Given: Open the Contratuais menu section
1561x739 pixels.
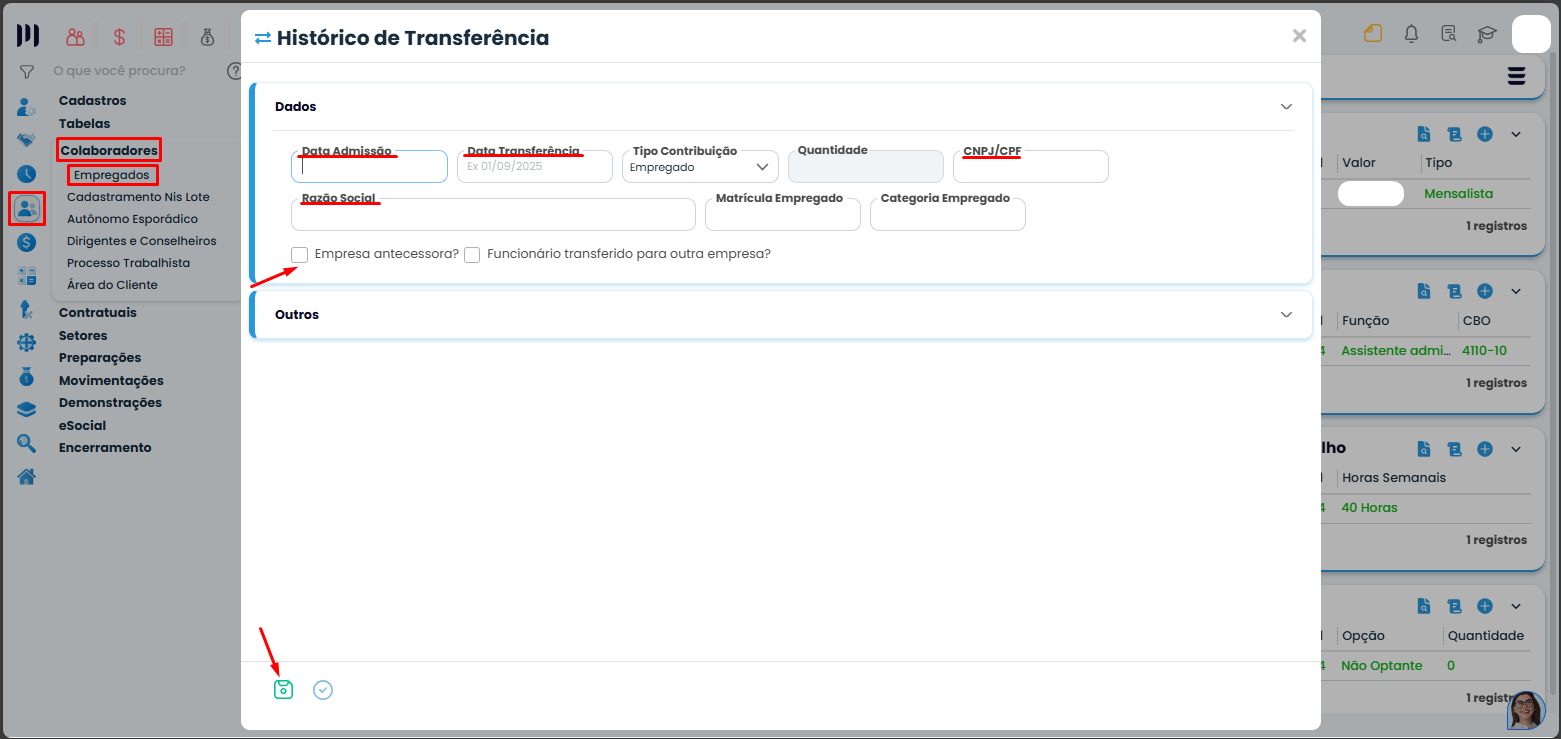Looking at the screenshot, I should pos(98,312).
